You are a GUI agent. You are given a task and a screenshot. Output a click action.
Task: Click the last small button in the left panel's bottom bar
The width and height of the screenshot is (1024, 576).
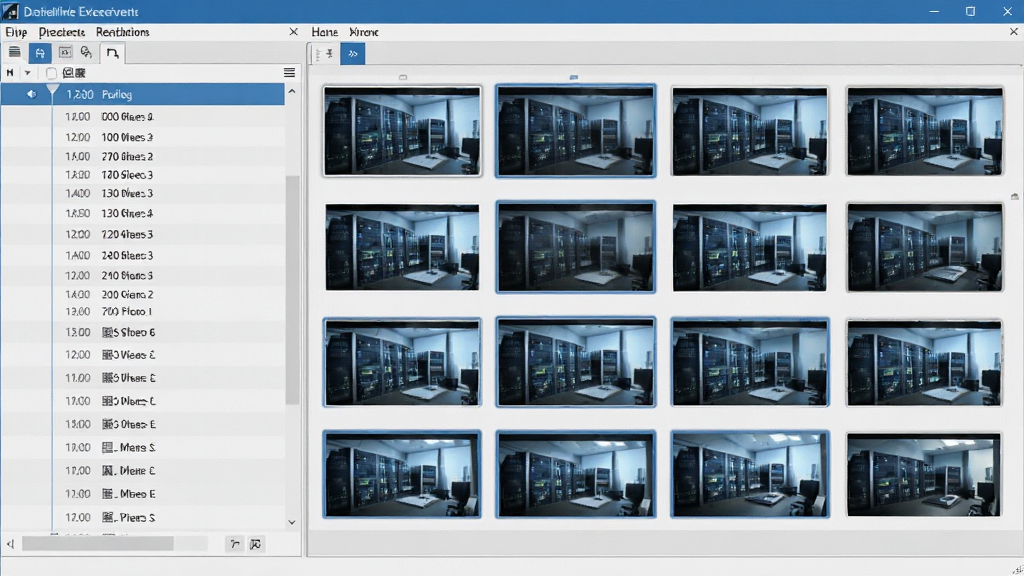(255, 543)
